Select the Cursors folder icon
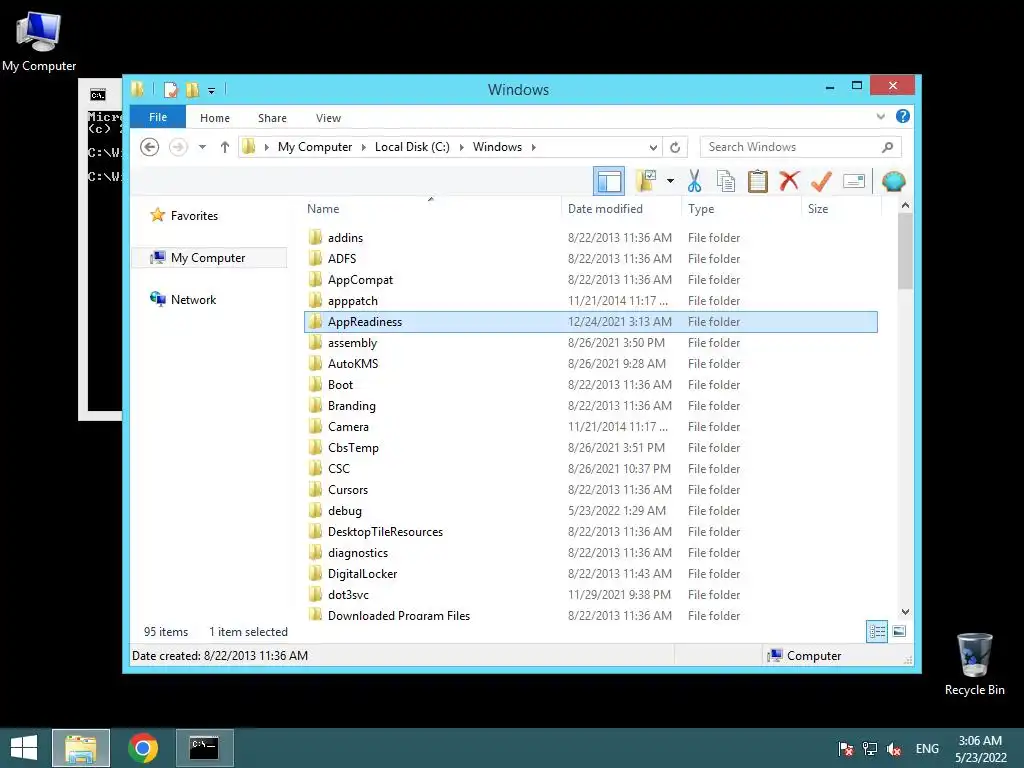 [315, 489]
